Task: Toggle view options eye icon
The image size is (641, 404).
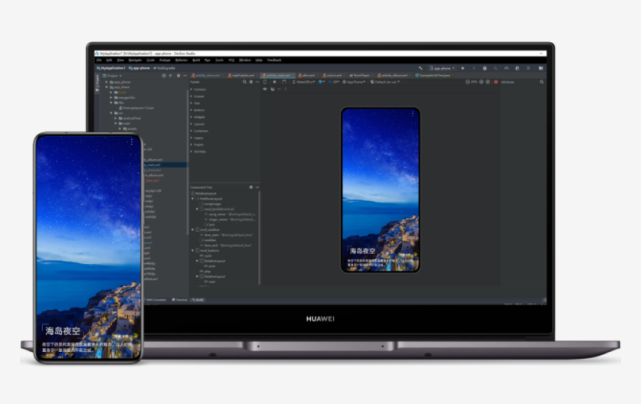Action: [x=265, y=89]
